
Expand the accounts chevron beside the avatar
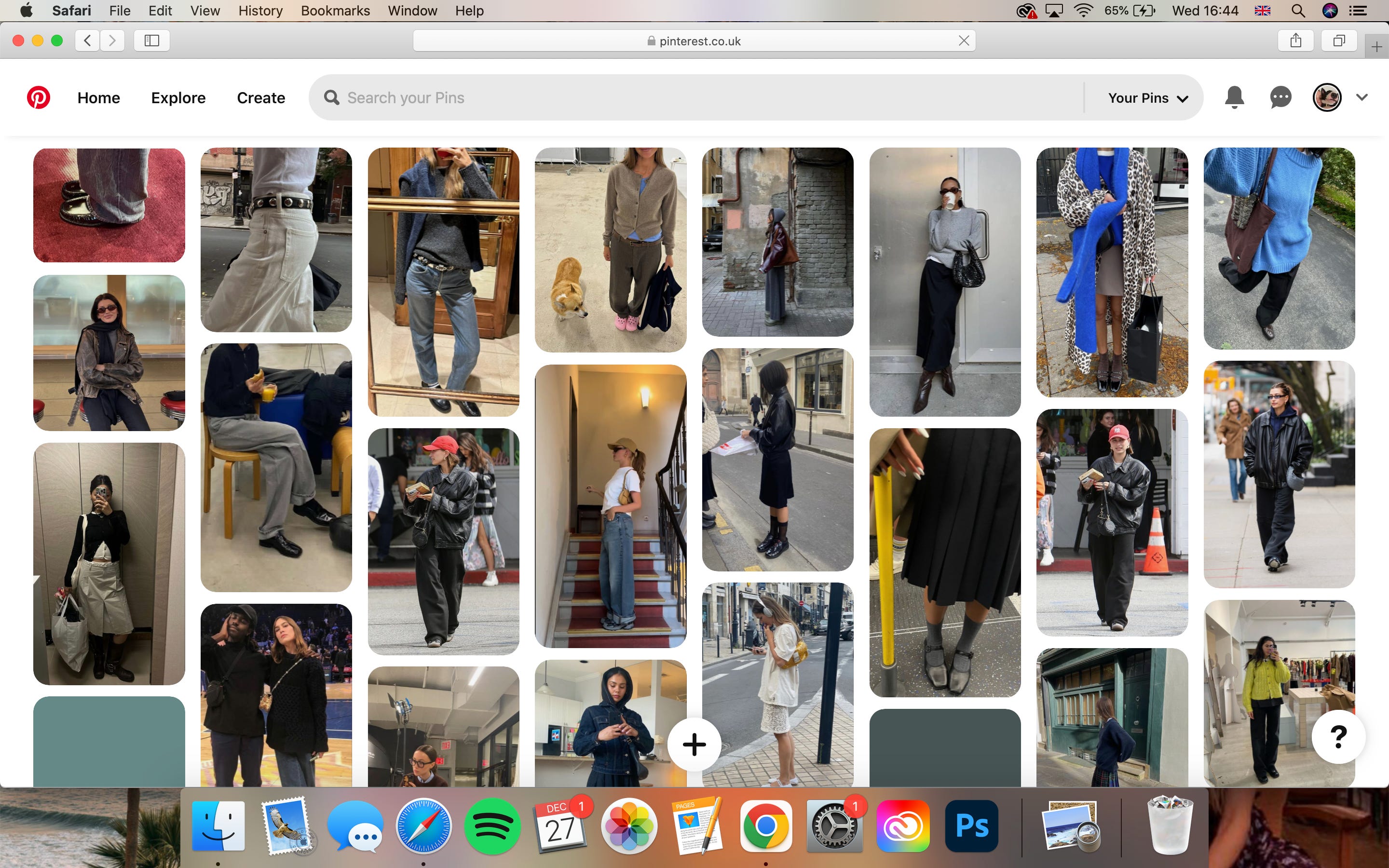pyautogui.click(x=1362, y=97)
